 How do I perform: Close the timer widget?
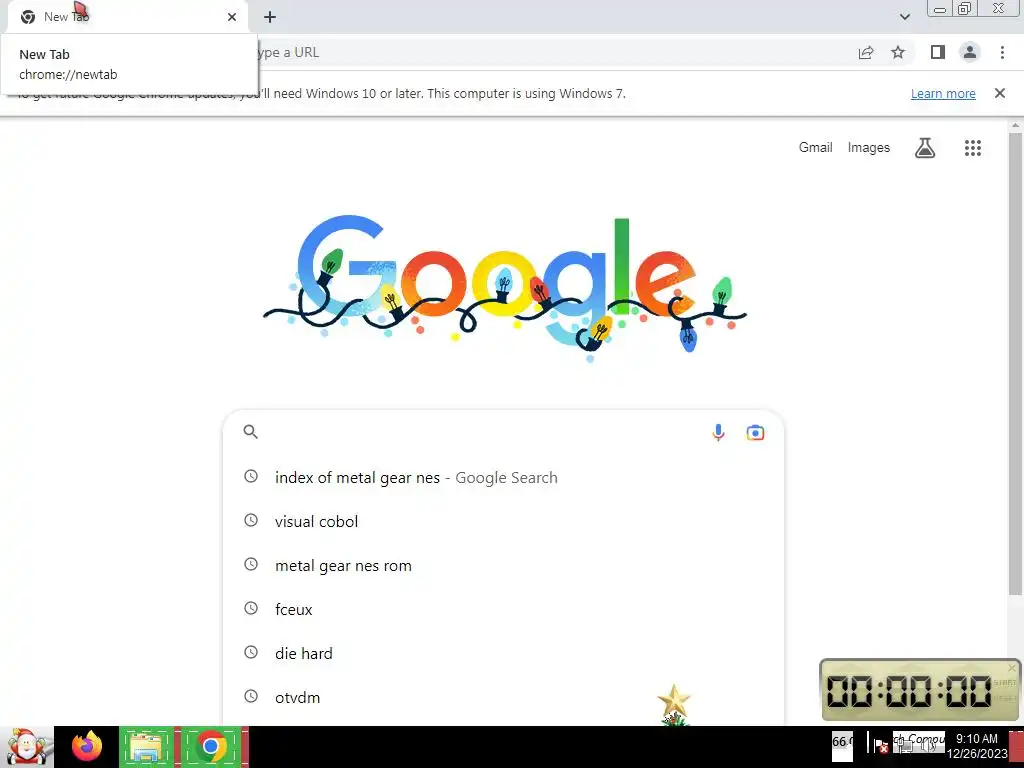coord(1012,667)
